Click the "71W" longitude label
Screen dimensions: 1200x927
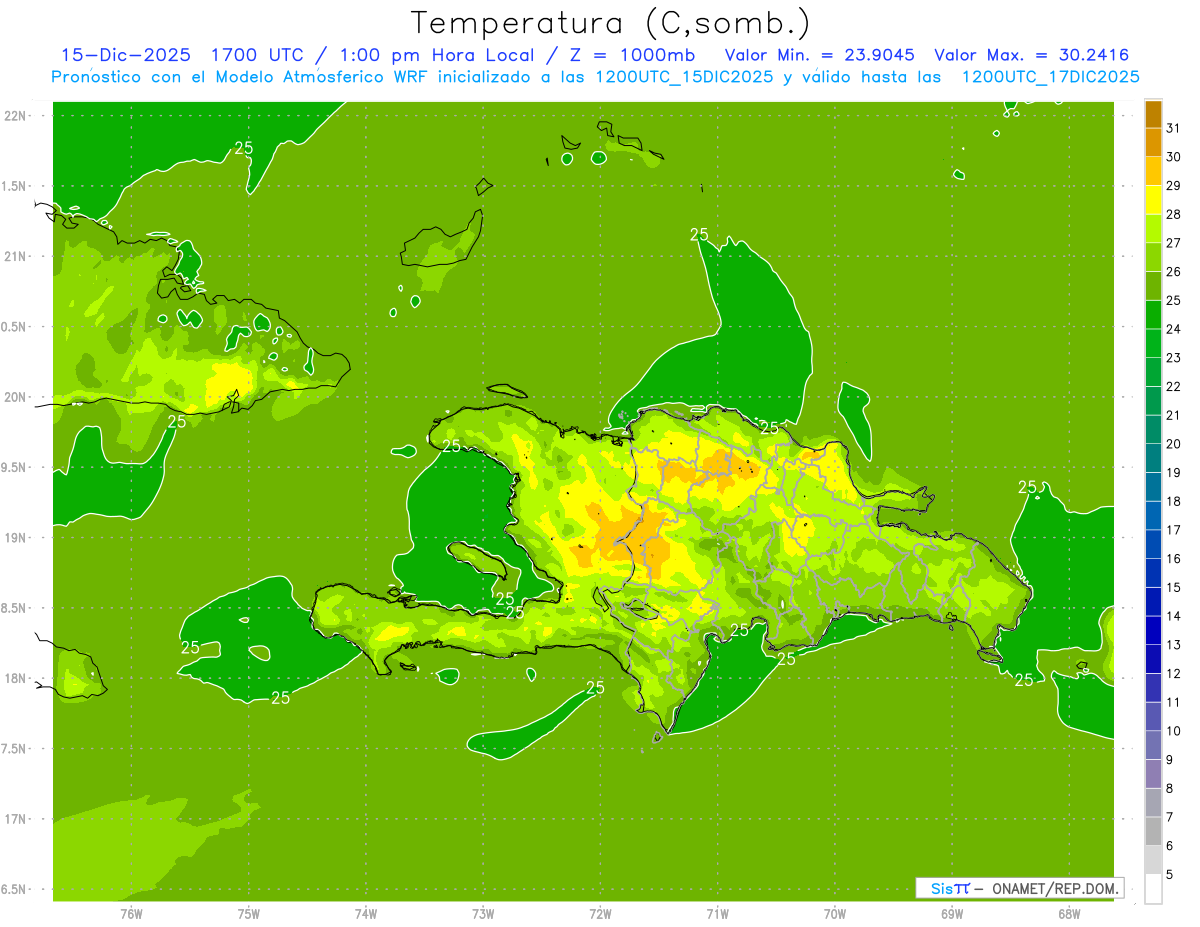tap(717, 913)
